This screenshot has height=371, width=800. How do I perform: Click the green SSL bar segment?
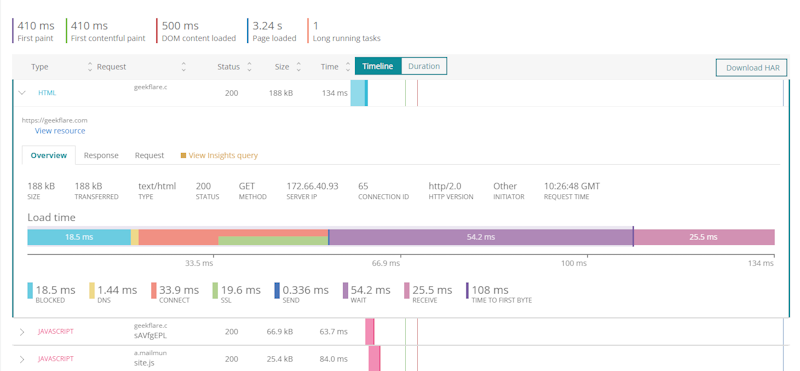coord(273,241)
